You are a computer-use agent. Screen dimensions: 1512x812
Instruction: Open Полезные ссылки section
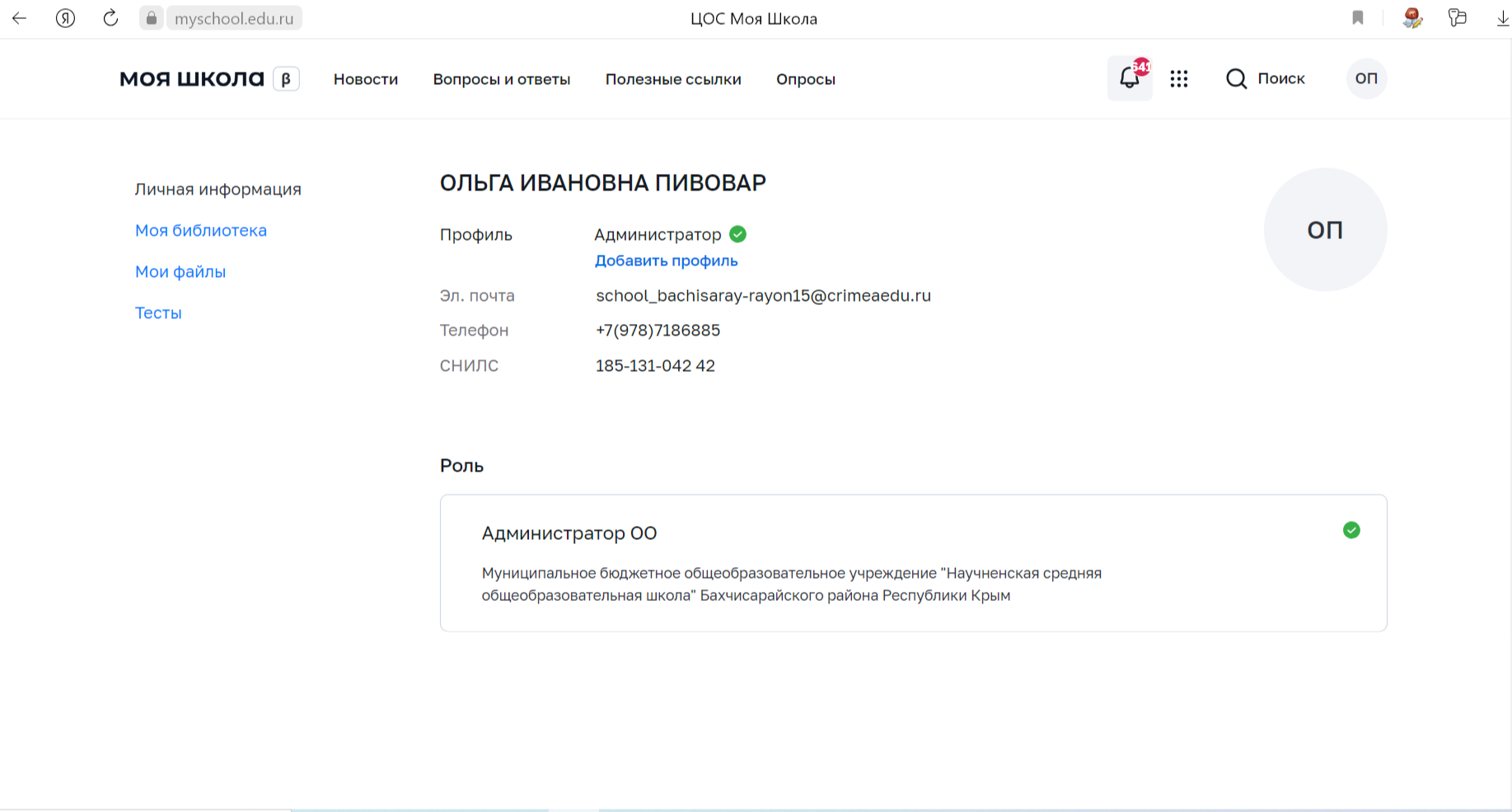[x=672, y=79]
